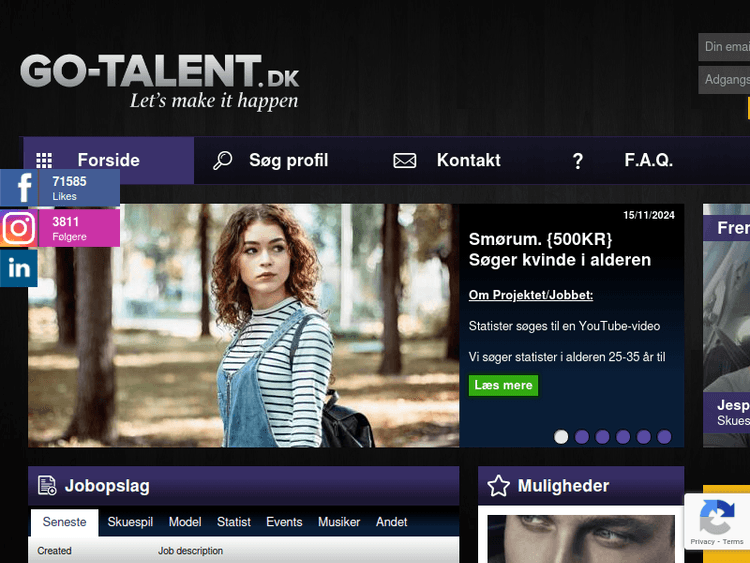
Task: Click the star icon beside Muligheder
Action: coord(498,486)
